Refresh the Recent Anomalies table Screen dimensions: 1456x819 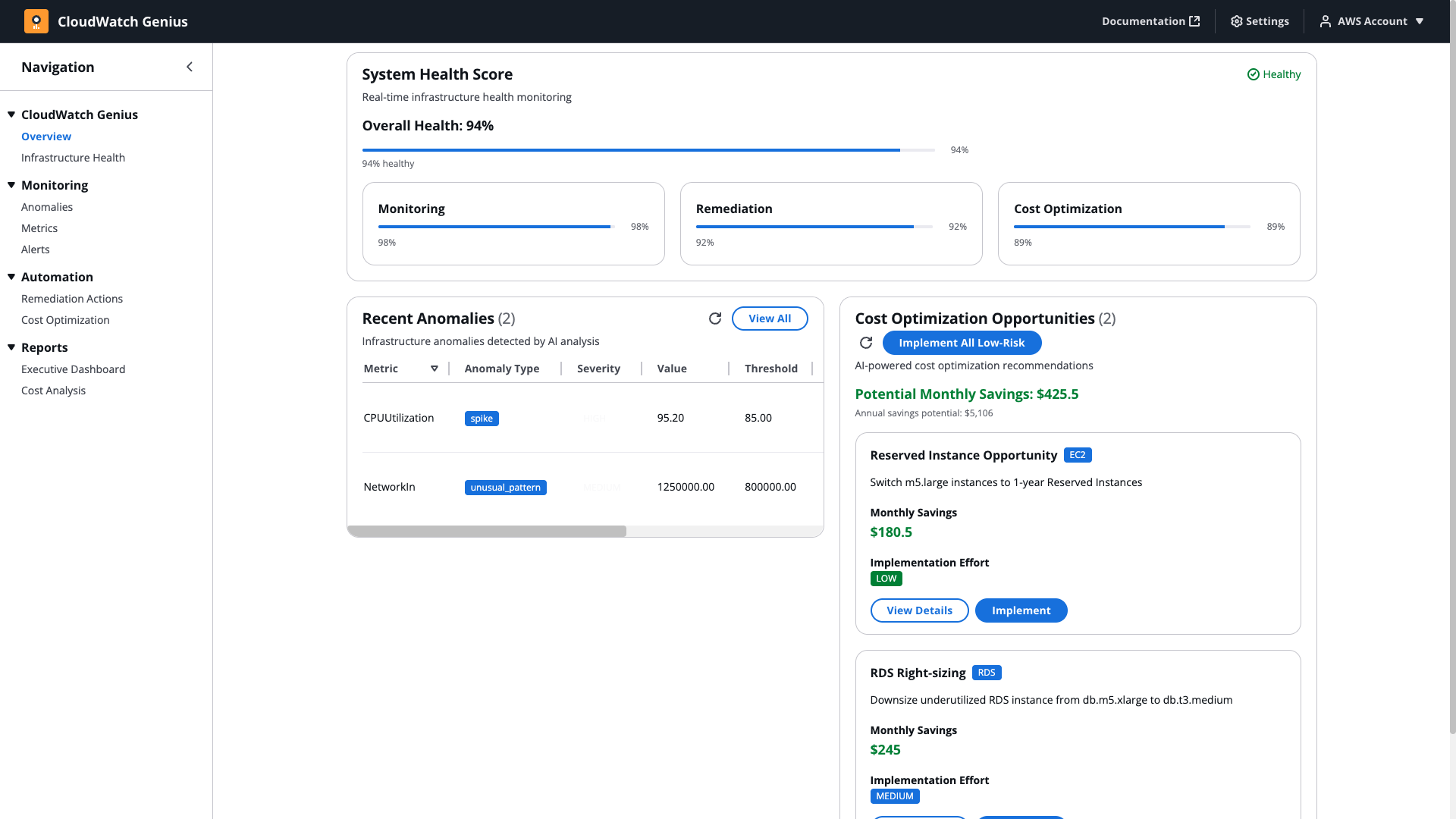714,318
